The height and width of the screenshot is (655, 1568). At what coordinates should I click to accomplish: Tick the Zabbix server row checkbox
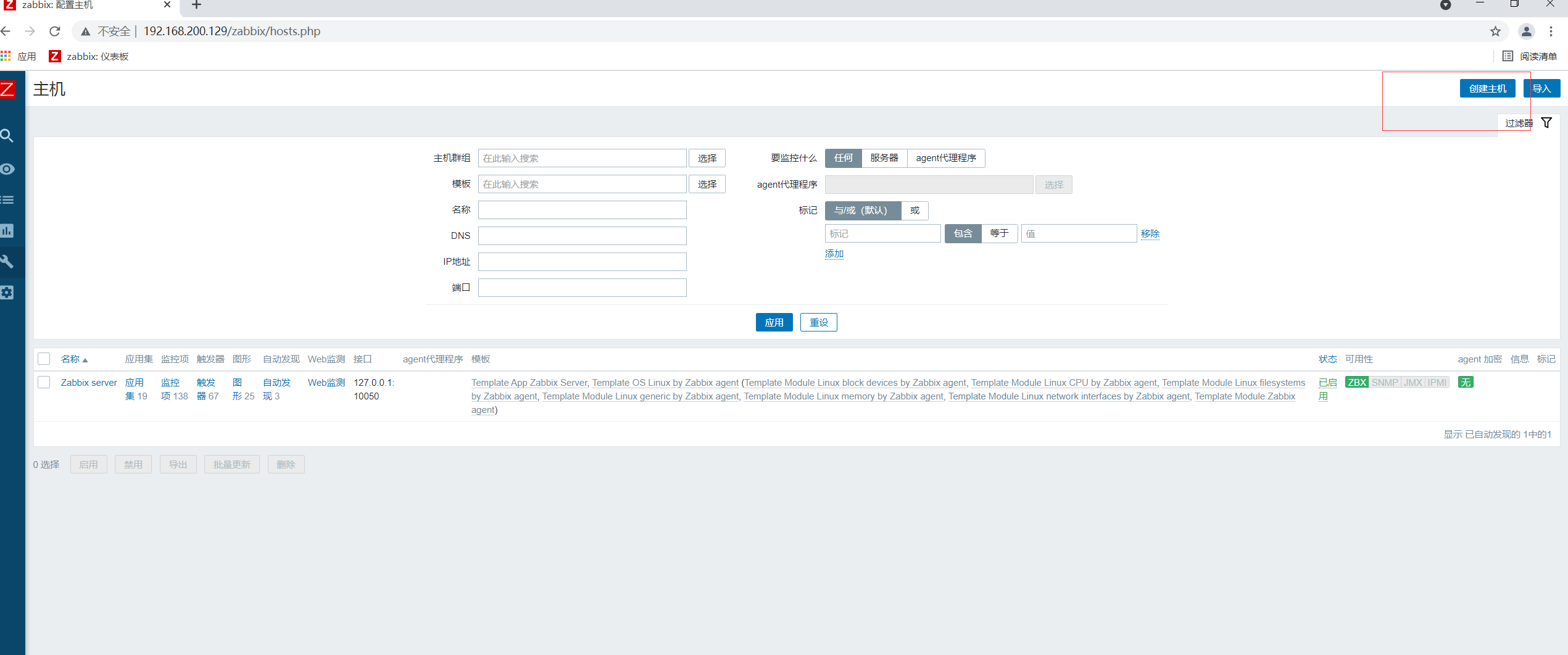pos(44,382)
